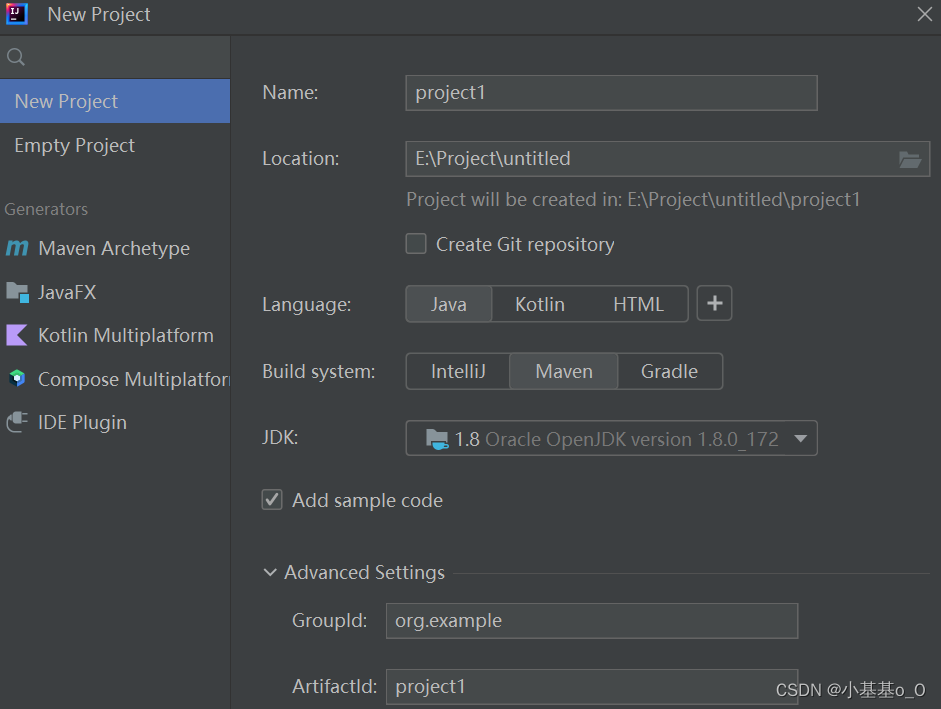
Task: Open Compose Multiplatform generator
Action: [x=115, y=379]
